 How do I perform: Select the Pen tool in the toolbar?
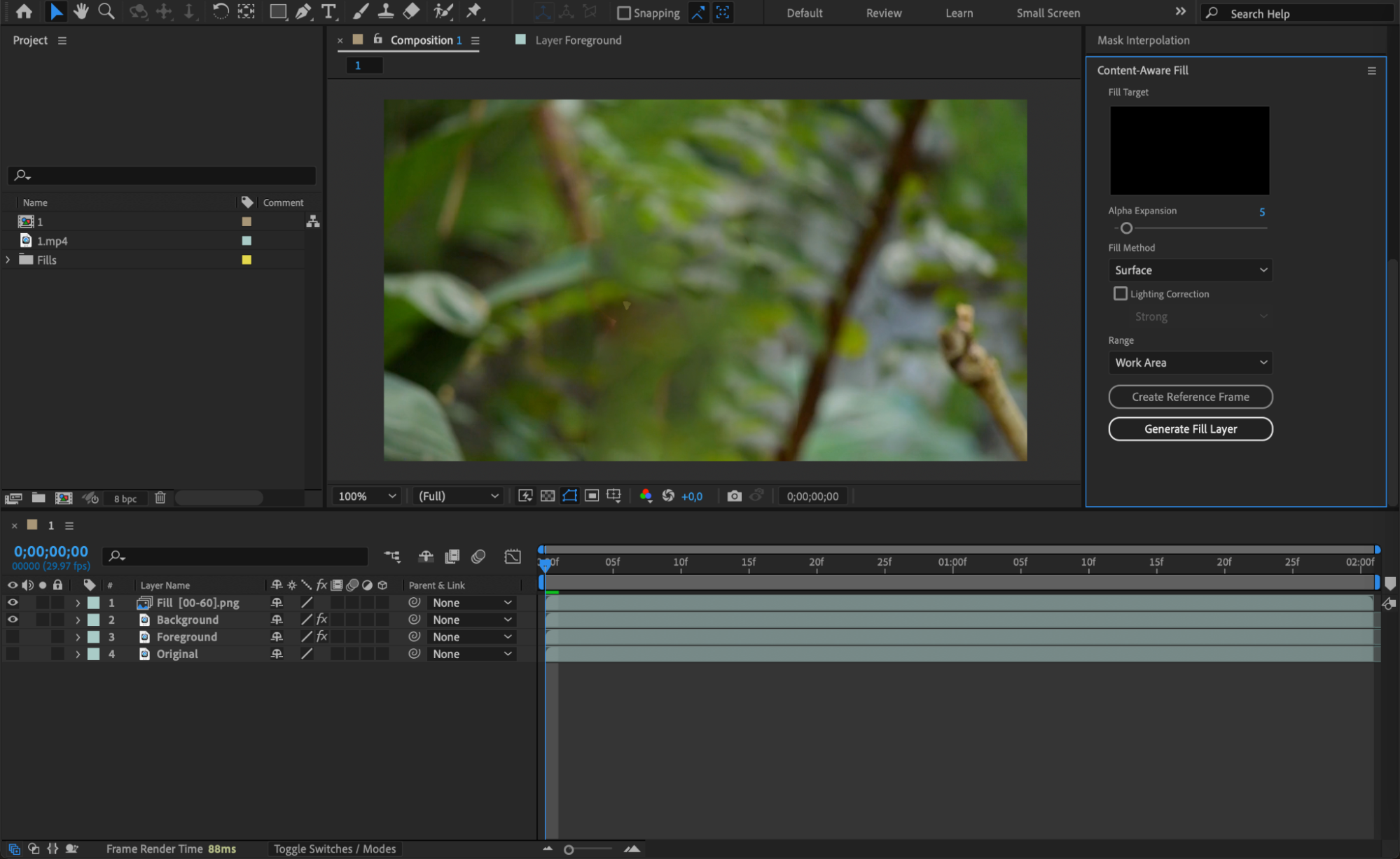click(x=303, y=11)
